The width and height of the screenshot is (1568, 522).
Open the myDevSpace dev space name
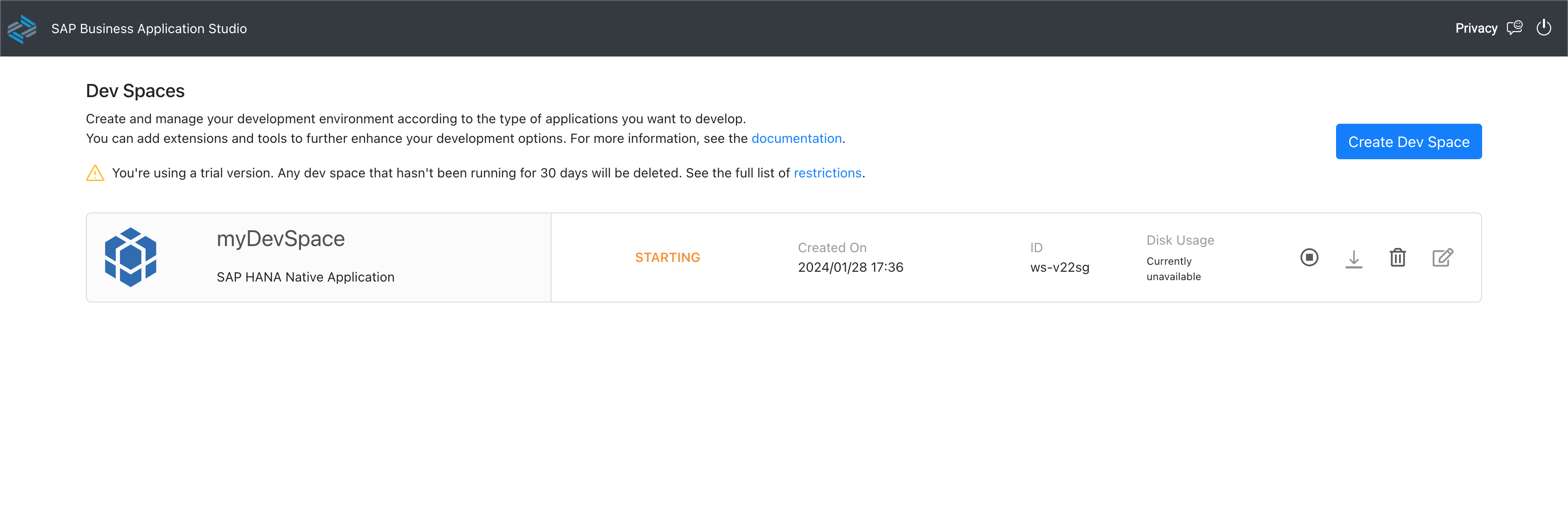(280, 239)
